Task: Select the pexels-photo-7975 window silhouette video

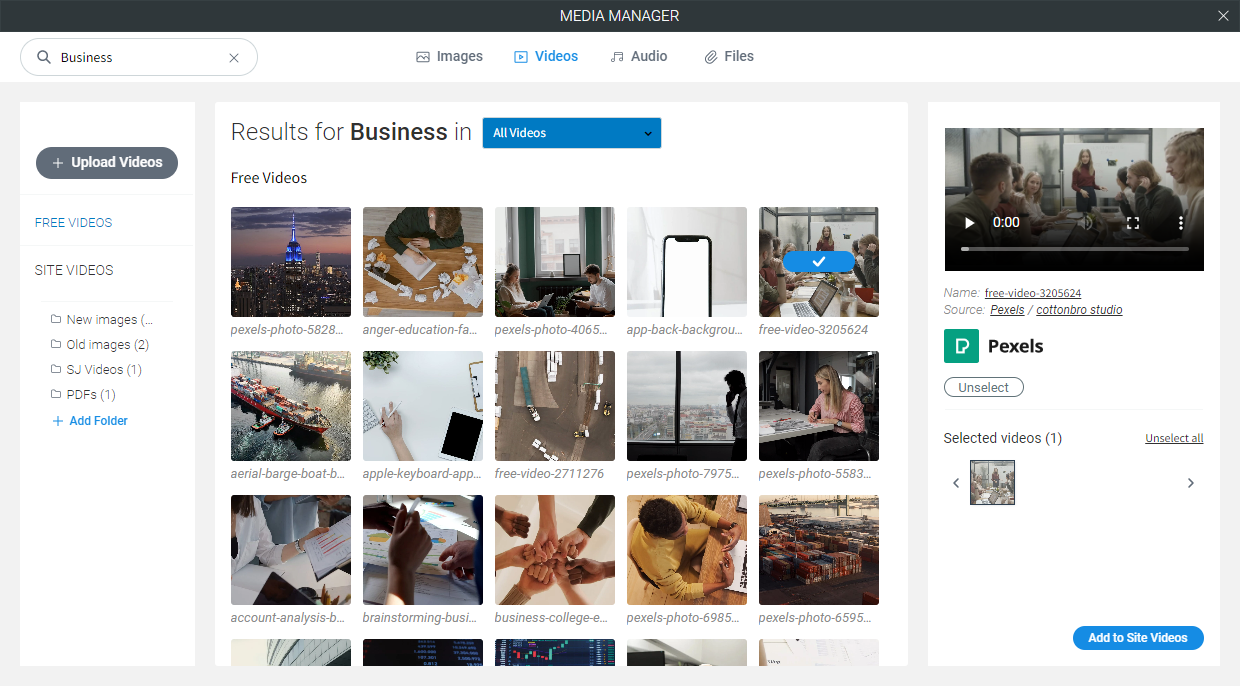Action: (687, 406)
